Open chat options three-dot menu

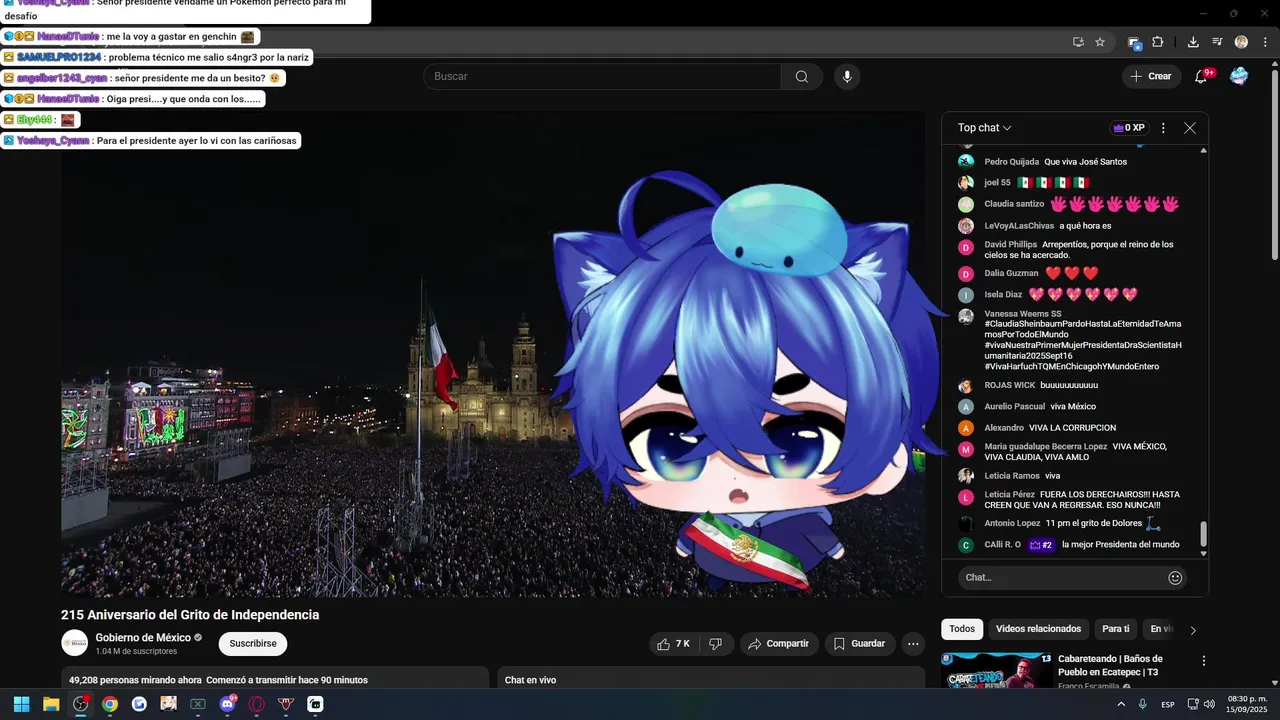pos(1163,128)
